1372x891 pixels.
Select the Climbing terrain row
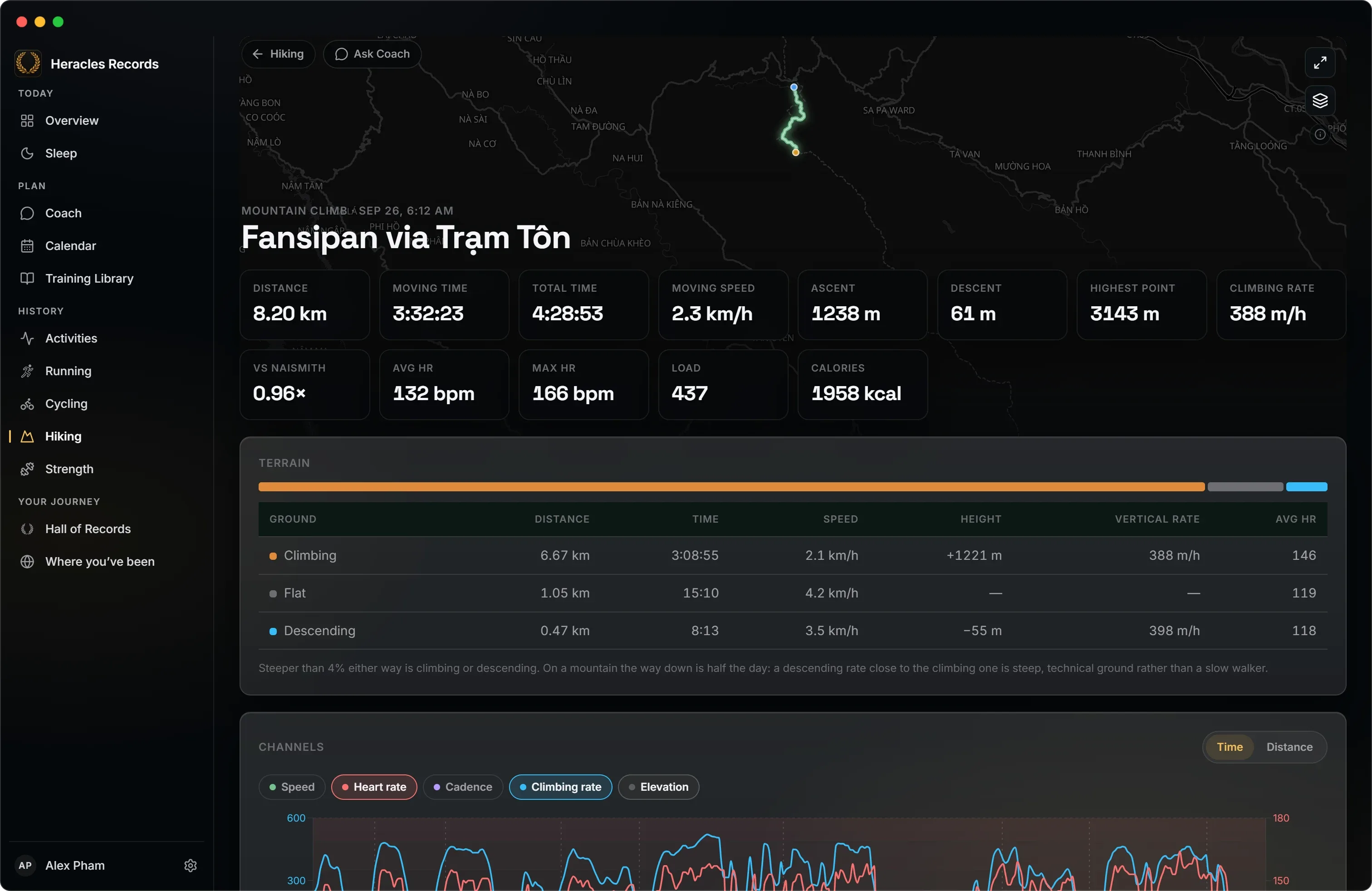point(793,556)
